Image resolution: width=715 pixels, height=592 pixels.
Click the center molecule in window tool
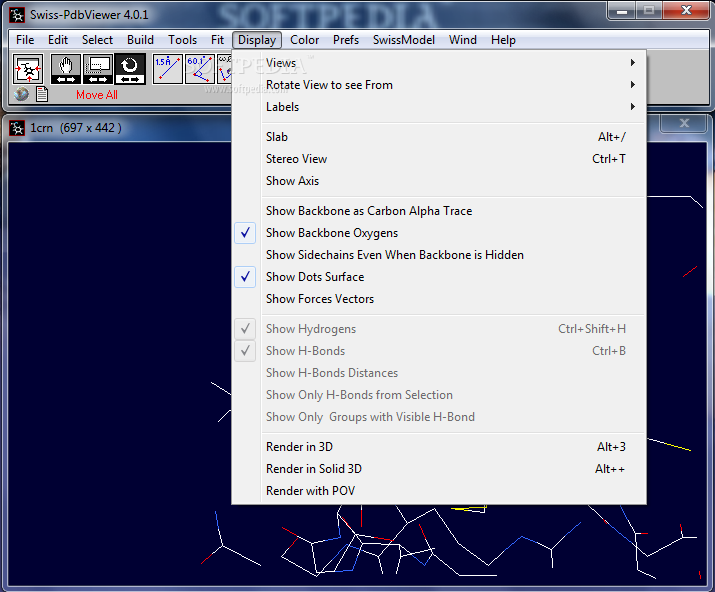(28, 69)
